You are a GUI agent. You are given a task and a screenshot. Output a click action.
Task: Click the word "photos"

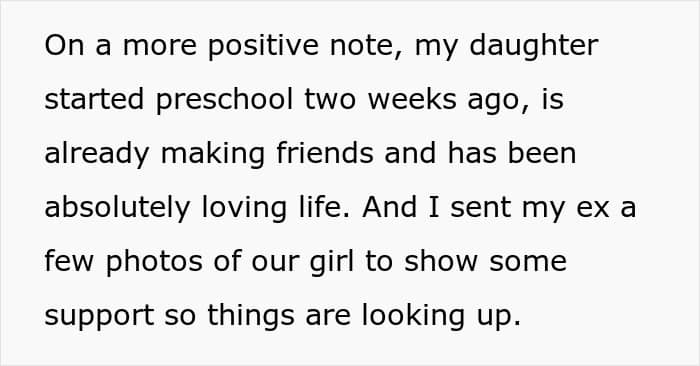point(154,262)
